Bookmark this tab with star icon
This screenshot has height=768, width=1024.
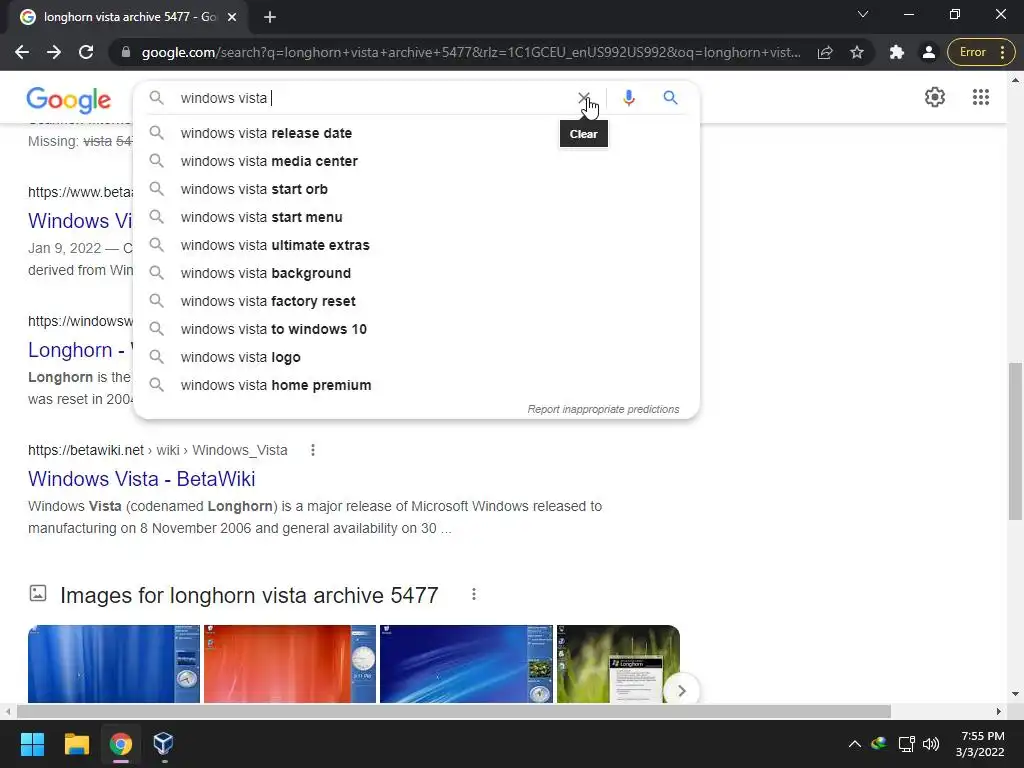857,52
